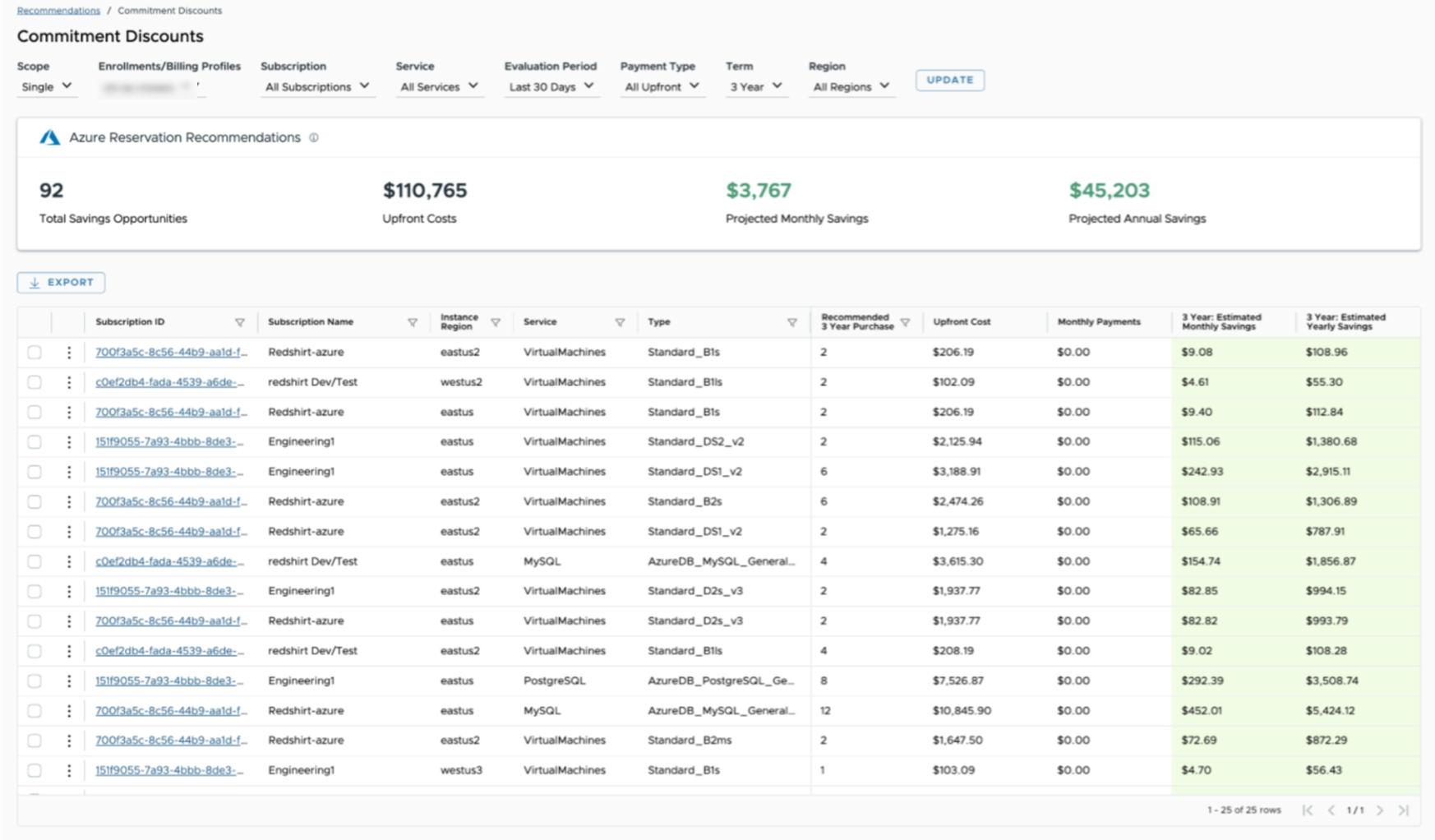Image resolution: width=1435 pixels, height=840 pixels.
Task: Open the Region dropdown
Action: coord(851,86)
